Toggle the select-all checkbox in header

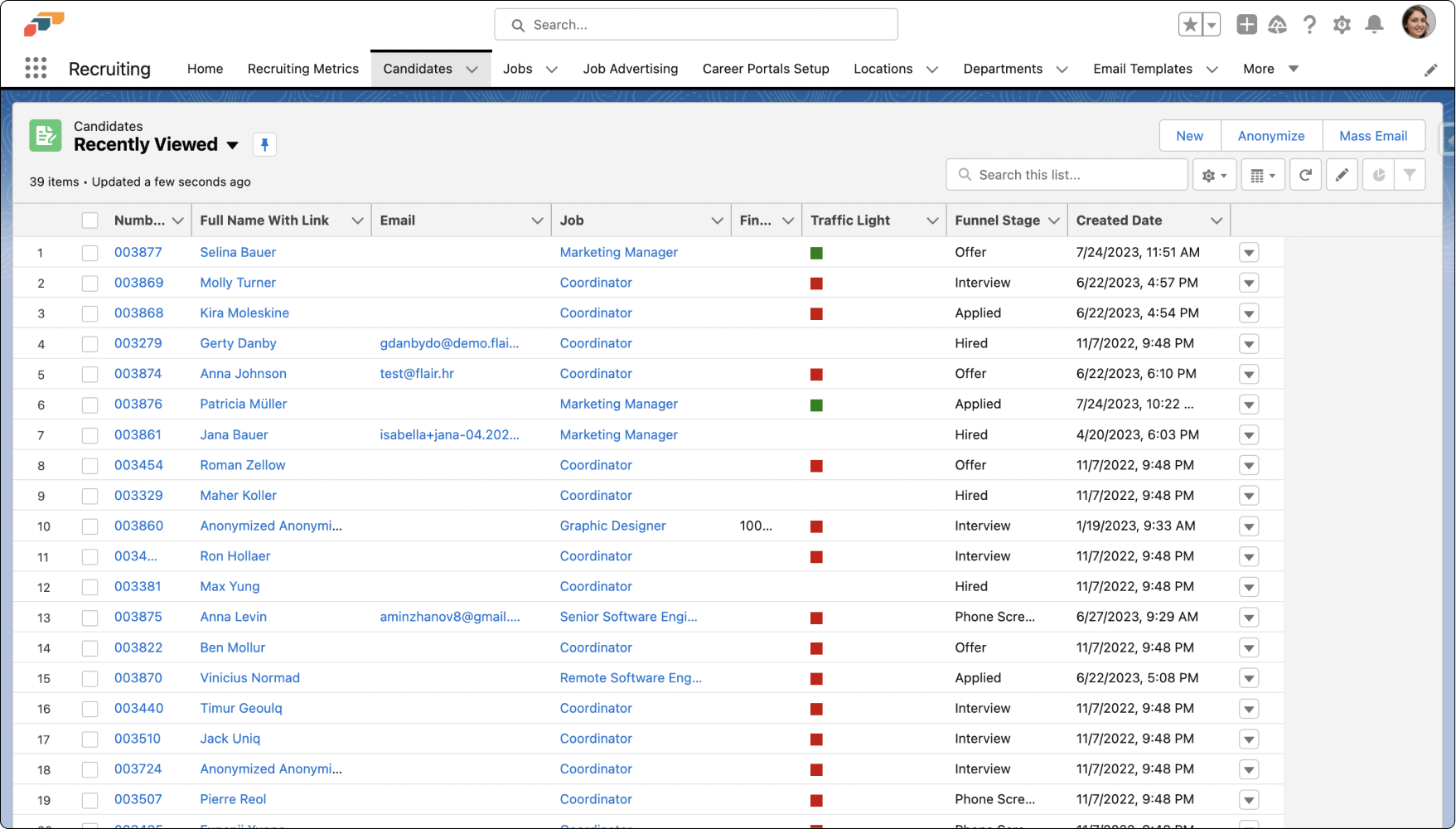[89, 221]
